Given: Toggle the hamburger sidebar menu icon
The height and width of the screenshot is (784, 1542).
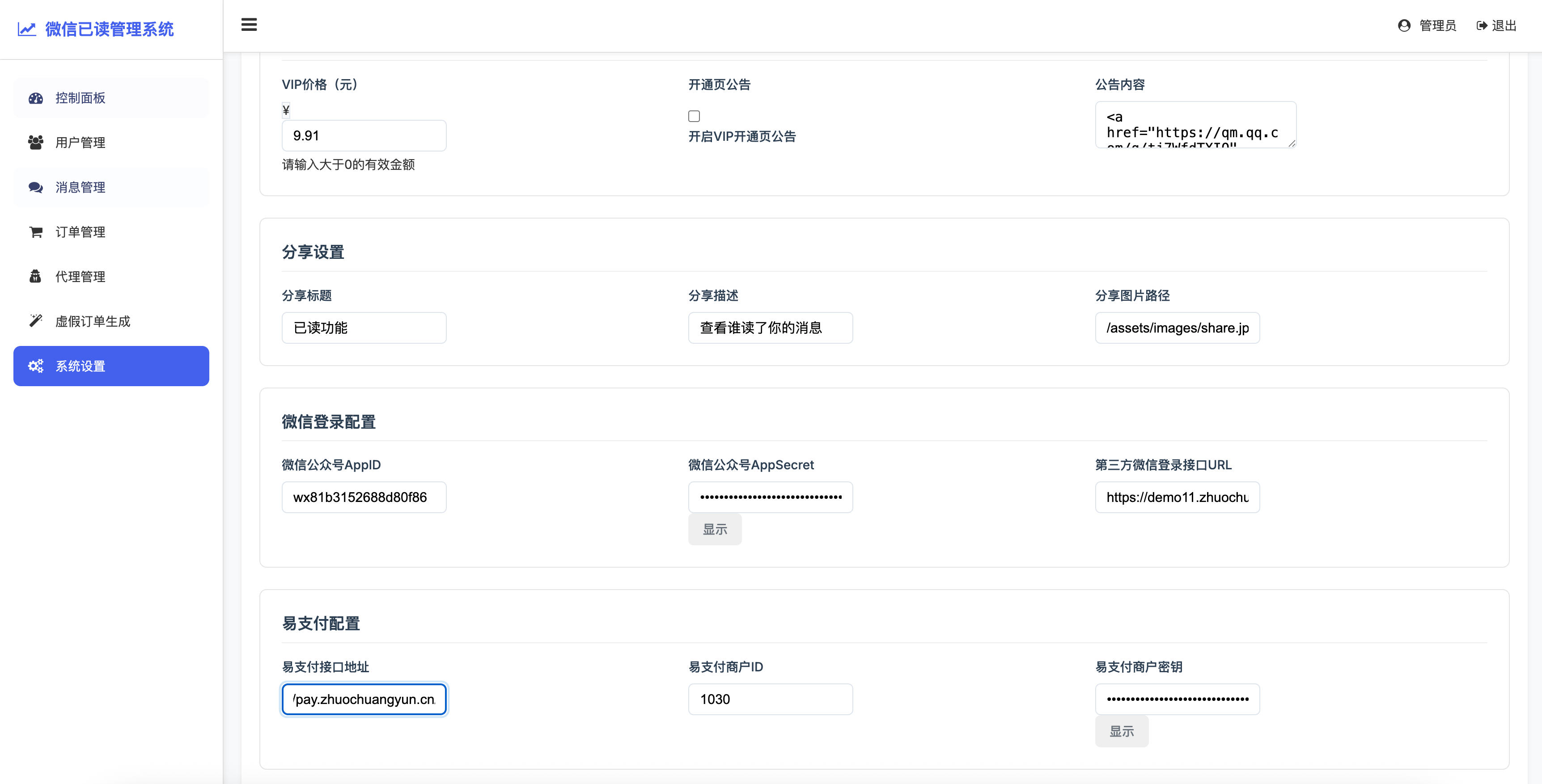Looking at the screenshot, I should click(249, 25).
